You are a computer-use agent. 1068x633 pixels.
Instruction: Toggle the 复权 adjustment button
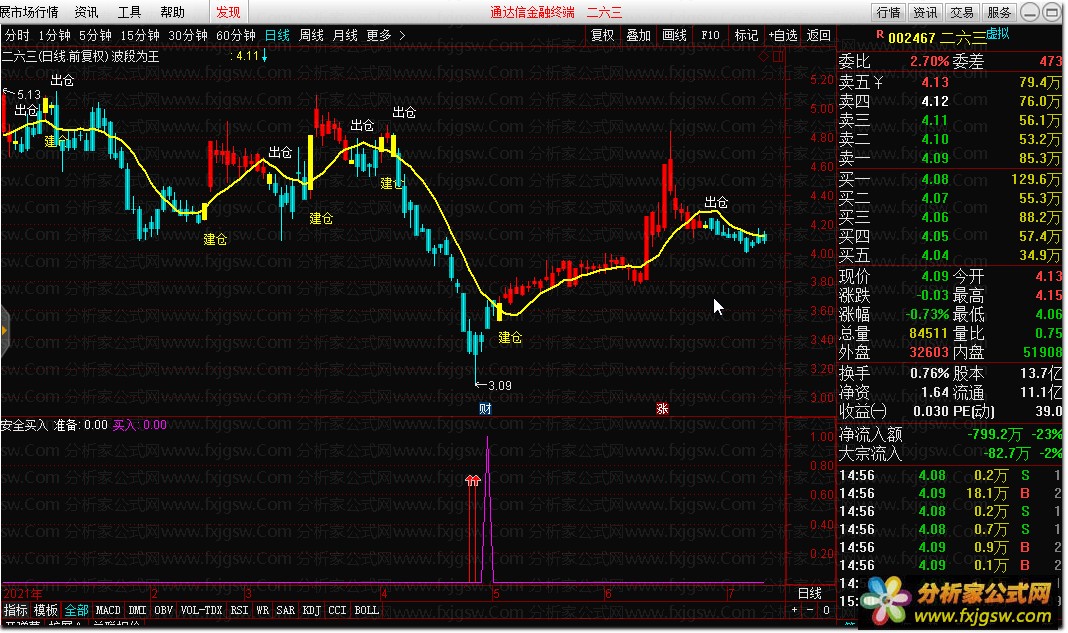pos(602,35)
